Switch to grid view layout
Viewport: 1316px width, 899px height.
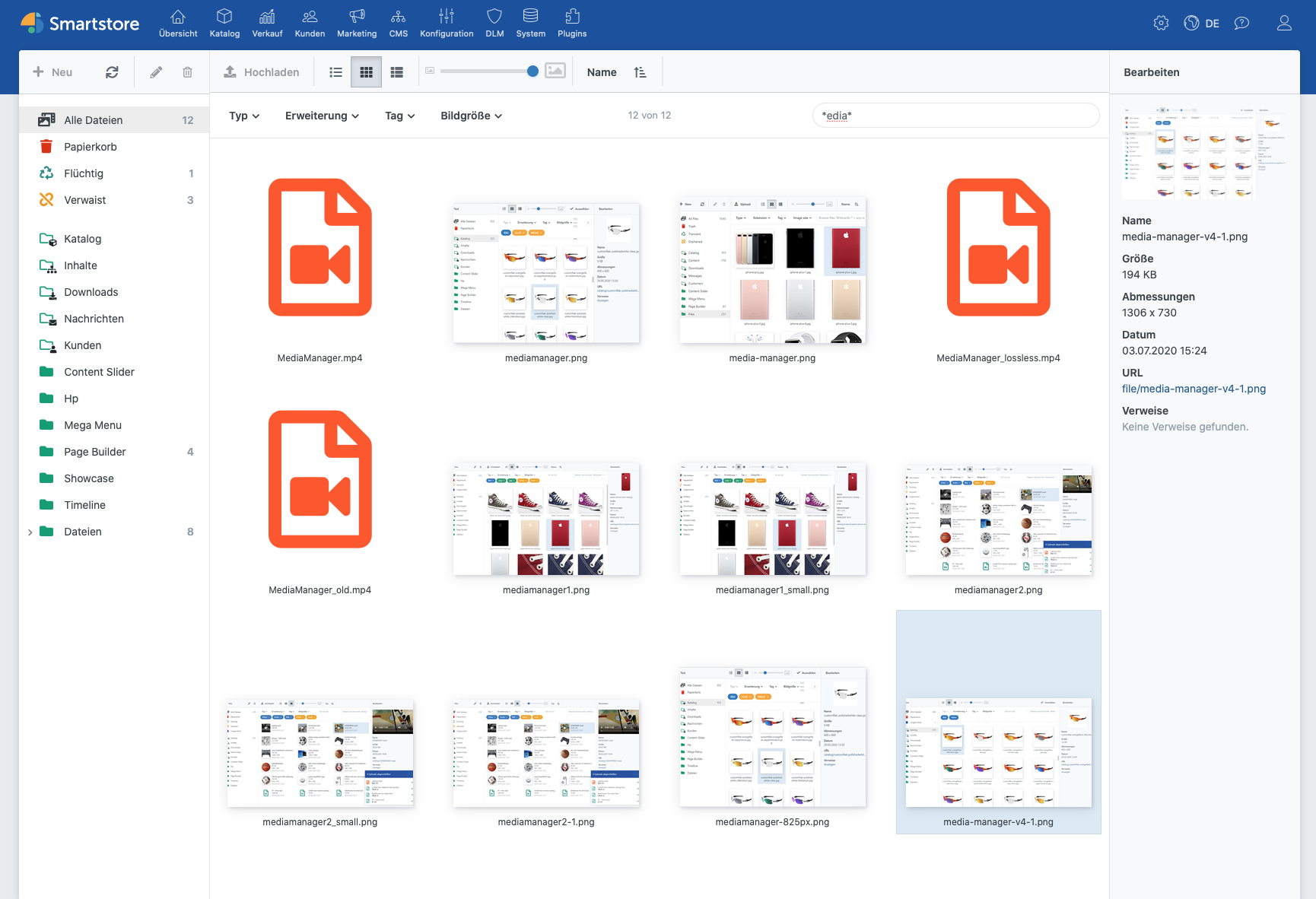pos(366,72)
